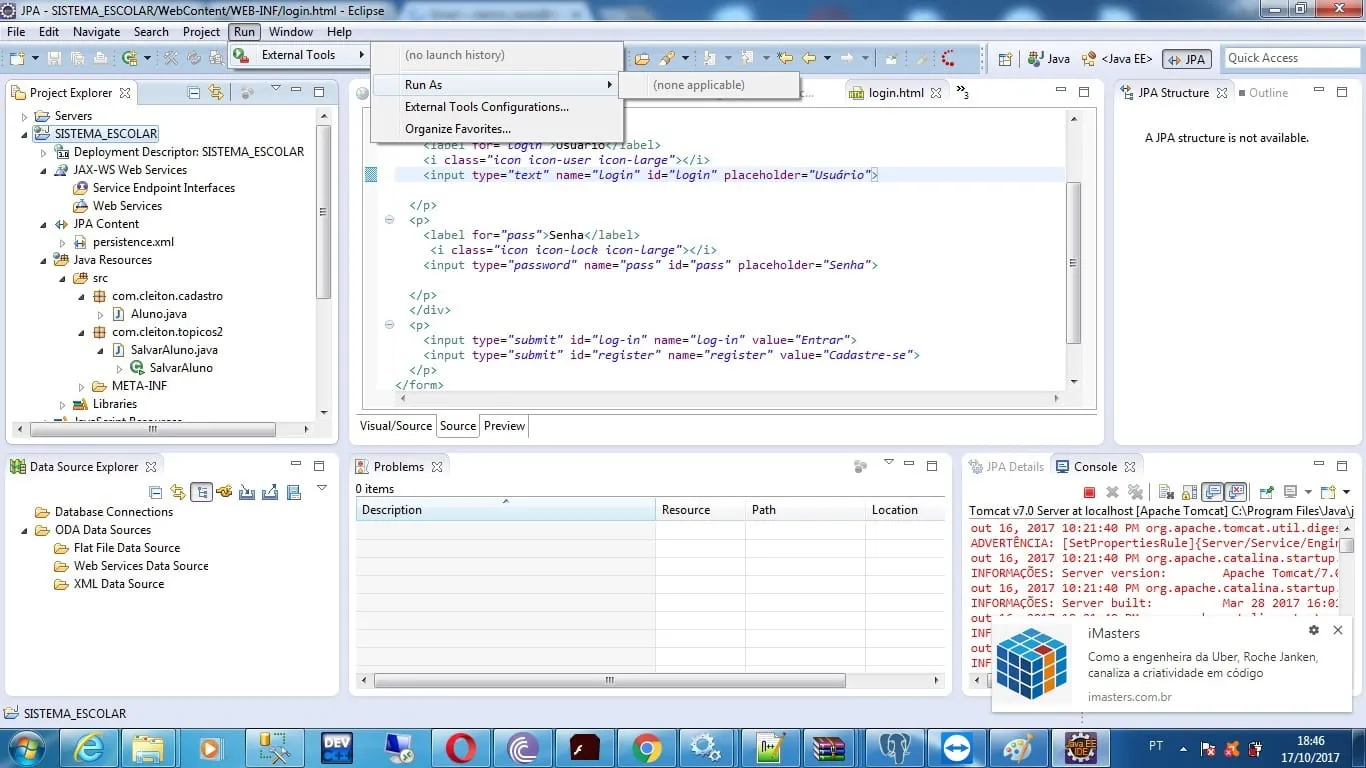Click the Save icon in the main toolbar

pyautogui.click(x=54, y=59)
